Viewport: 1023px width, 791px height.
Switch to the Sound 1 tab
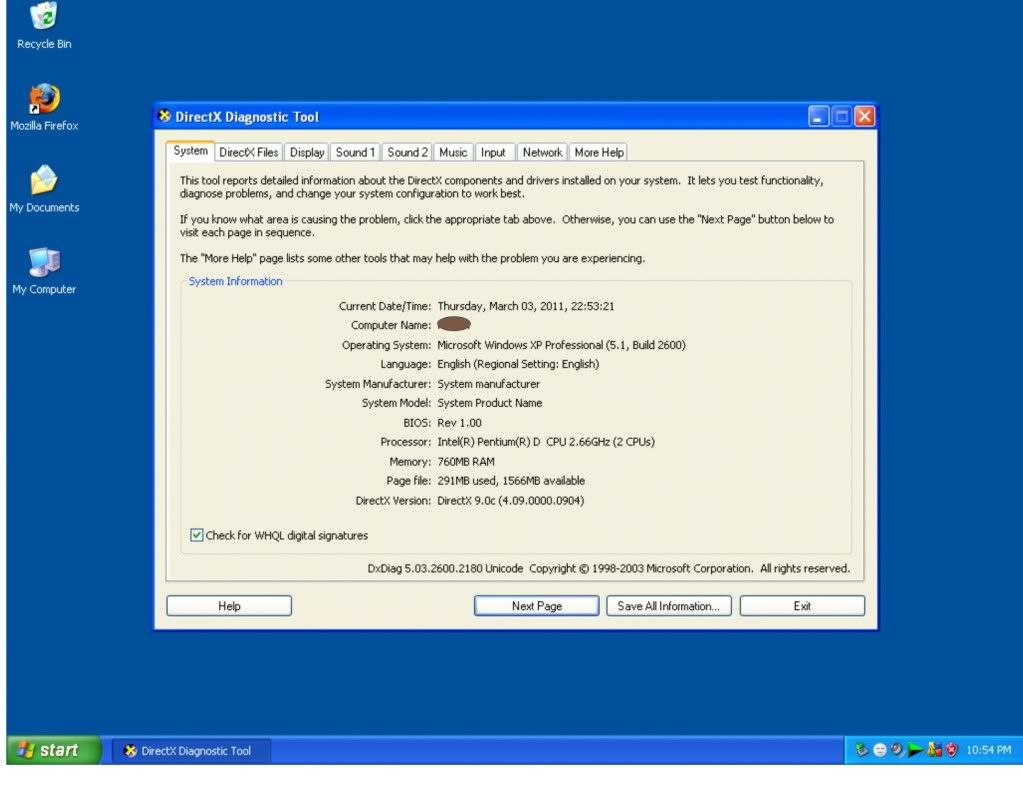(355, 152)
